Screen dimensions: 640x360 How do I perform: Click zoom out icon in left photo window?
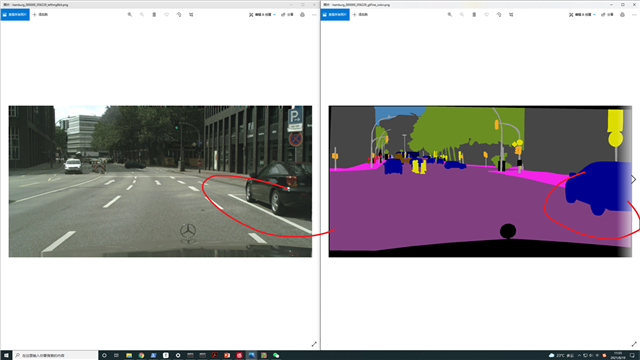142,15
